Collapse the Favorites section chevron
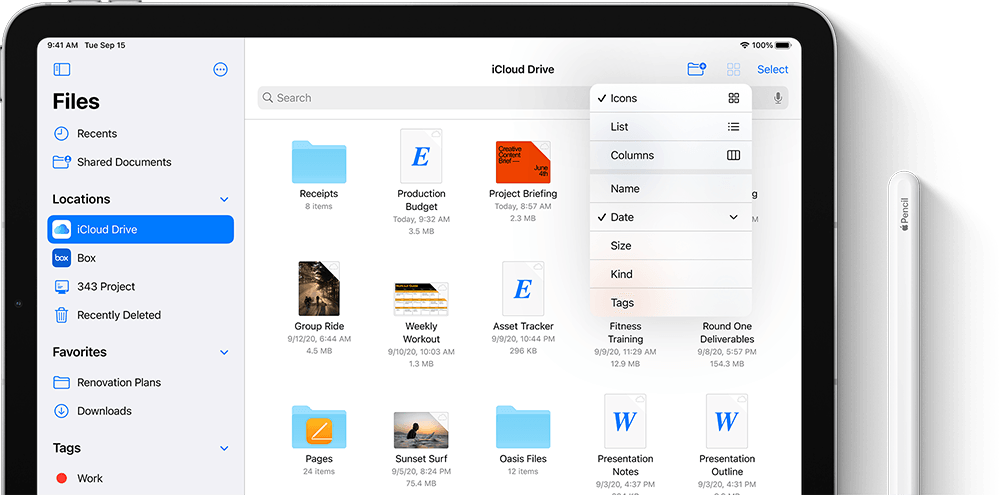The height and width of the screenshot is (495, 1000). tap(224, 353)
